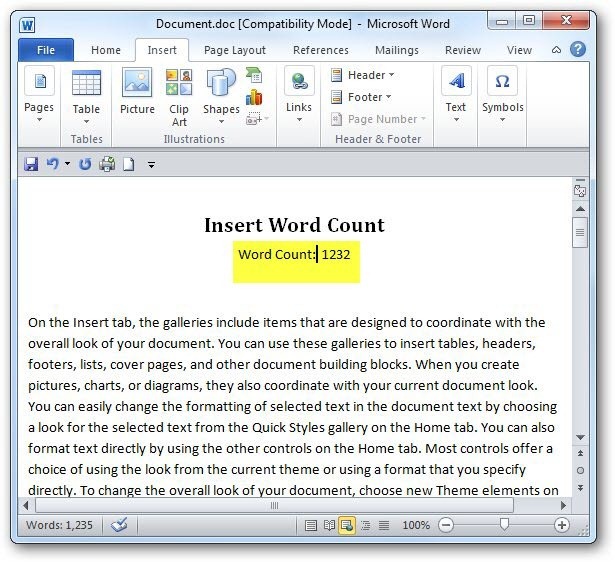Click the Footer icon
Screen dimensions: 615x562
point(336,97)
